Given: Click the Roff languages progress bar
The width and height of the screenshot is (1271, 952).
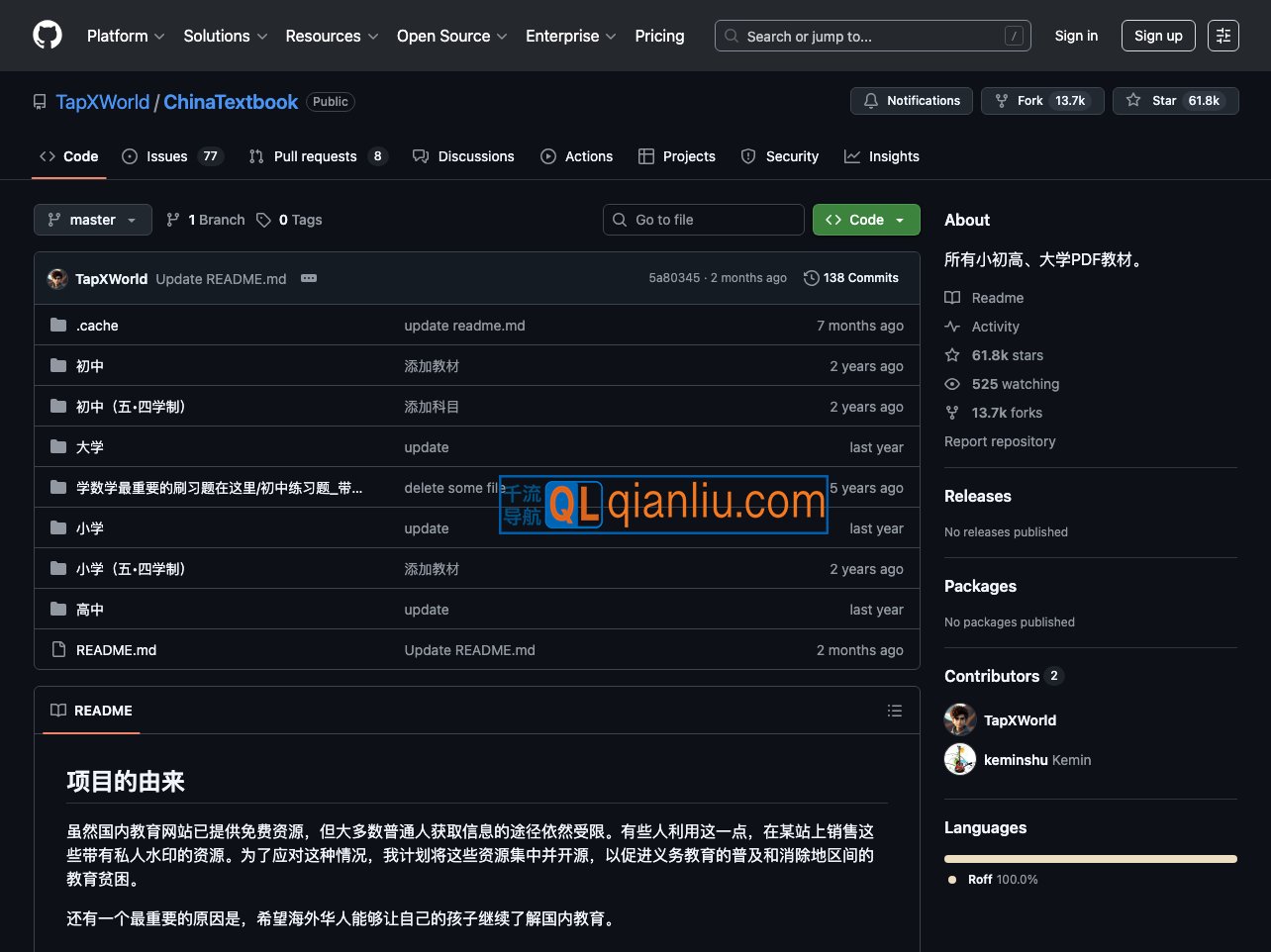Looking at the screenshot, I should (1090, 859).
